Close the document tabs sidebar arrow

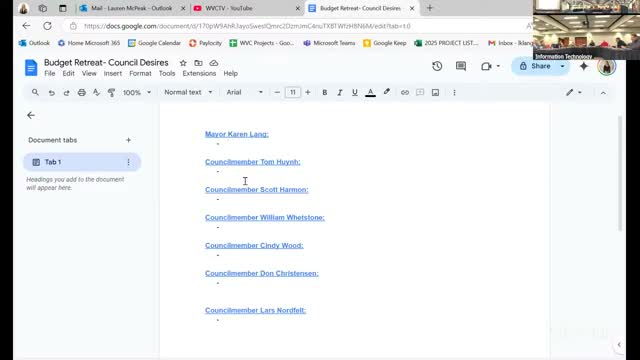point(31,116)
